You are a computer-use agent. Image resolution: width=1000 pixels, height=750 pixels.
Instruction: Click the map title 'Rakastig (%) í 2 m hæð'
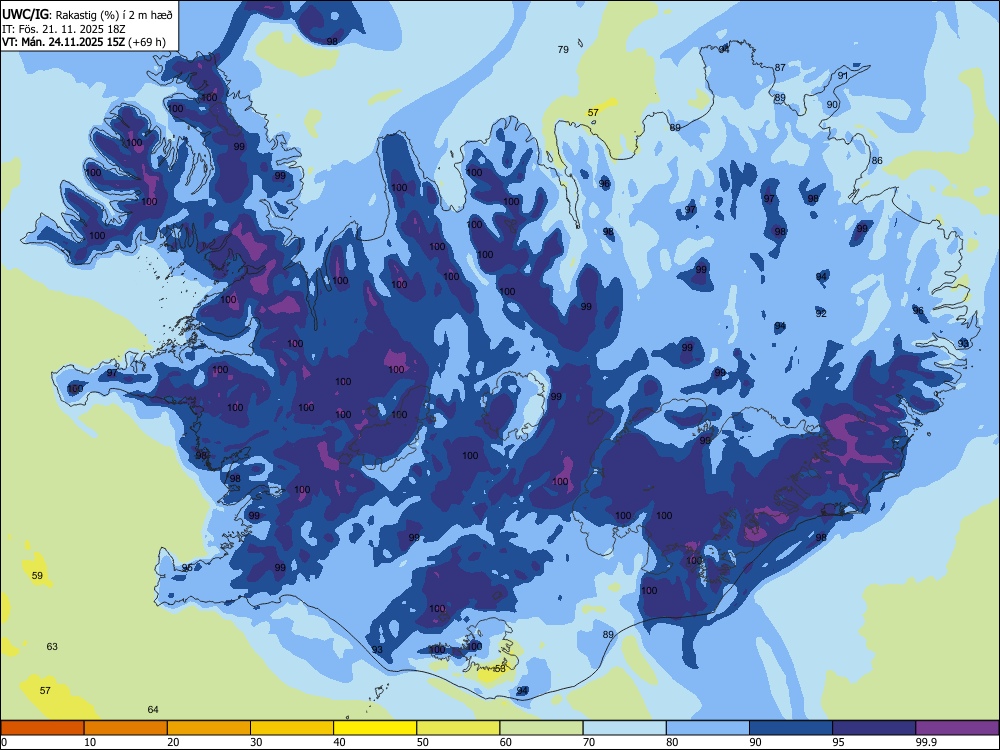(x=115, y=15)
